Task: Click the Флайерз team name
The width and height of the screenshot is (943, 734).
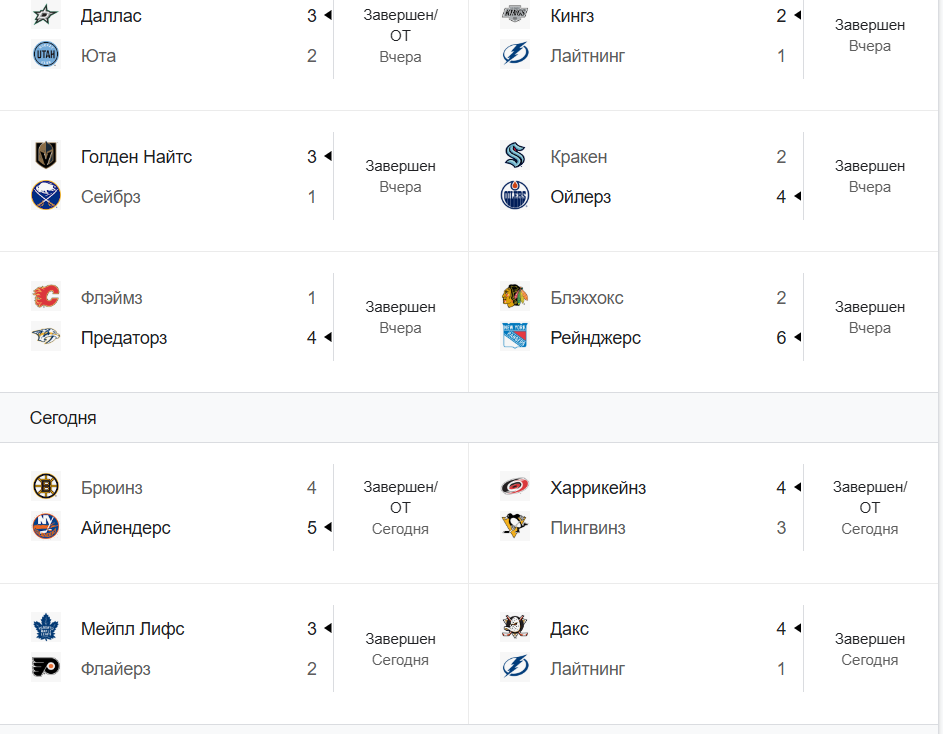Action: 115,668
